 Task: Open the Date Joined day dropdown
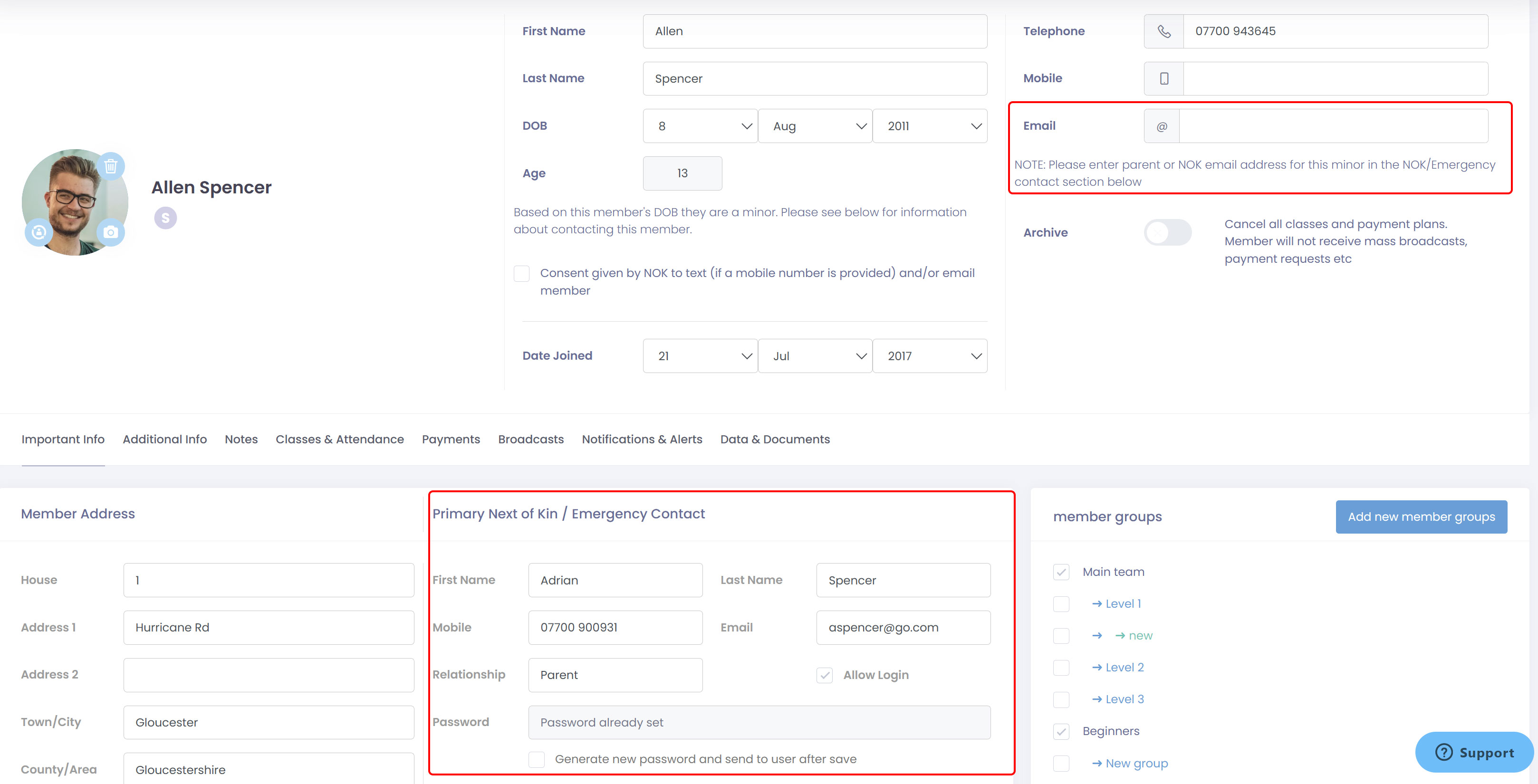click(701, 356)
